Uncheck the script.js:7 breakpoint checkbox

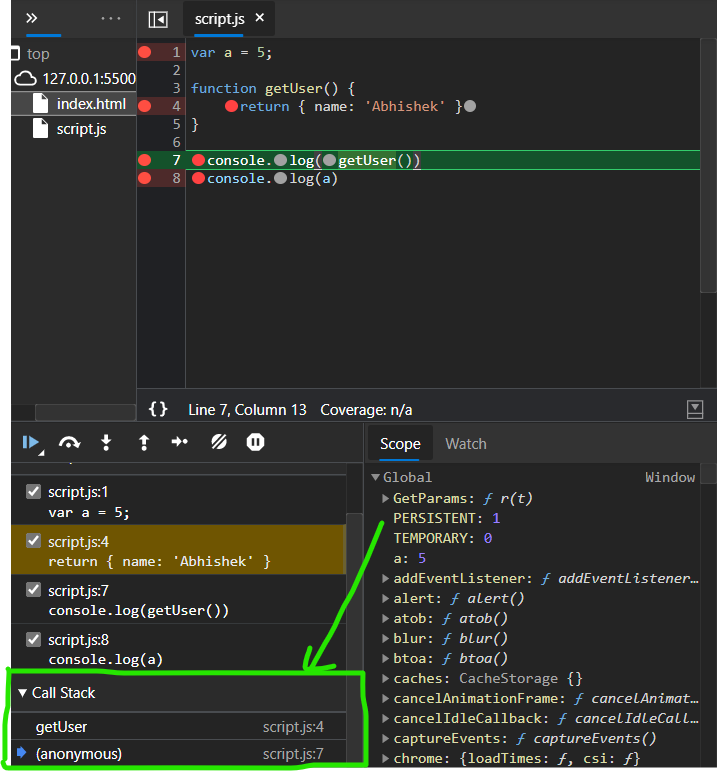pyautogui.click(x=33, y=590)
